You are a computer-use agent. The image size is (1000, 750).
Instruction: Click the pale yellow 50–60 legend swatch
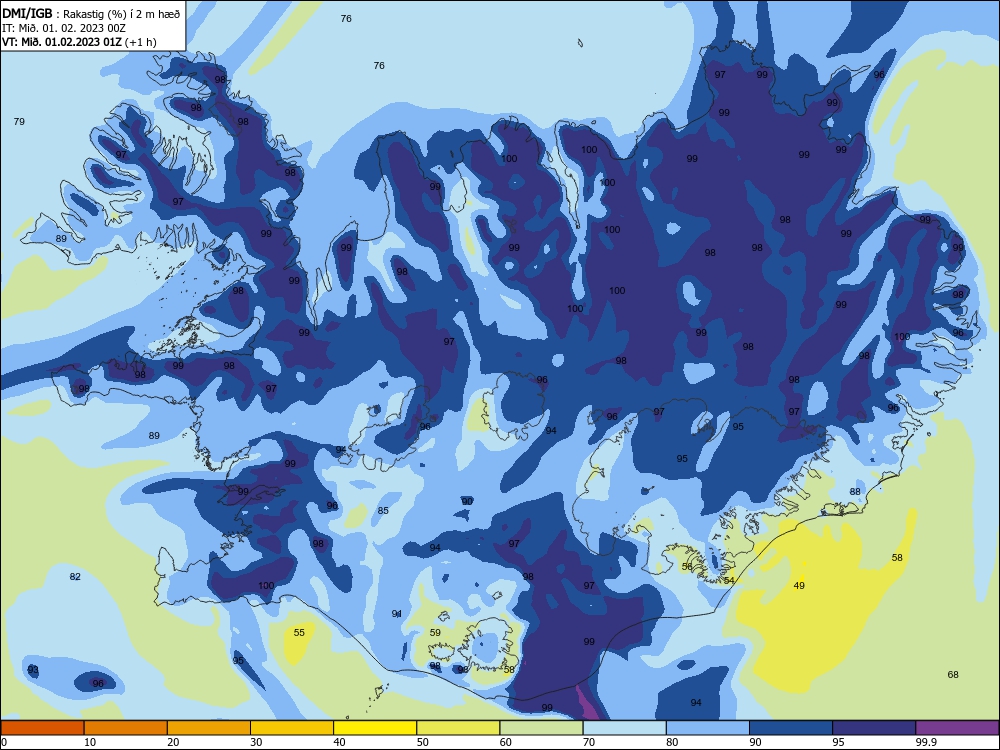click(459, 728)
